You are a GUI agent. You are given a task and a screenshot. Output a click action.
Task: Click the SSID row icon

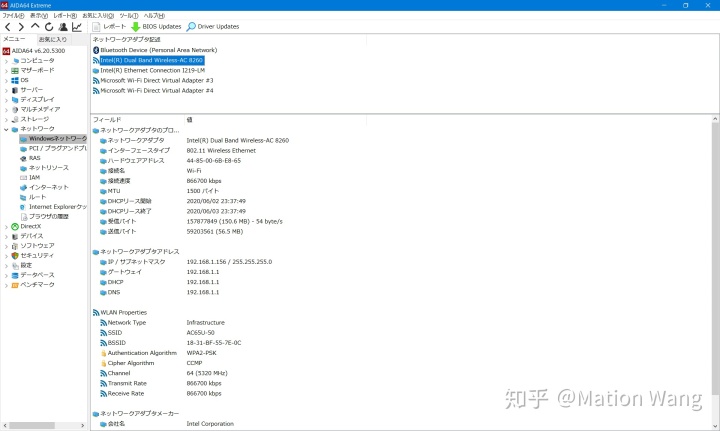103,333
